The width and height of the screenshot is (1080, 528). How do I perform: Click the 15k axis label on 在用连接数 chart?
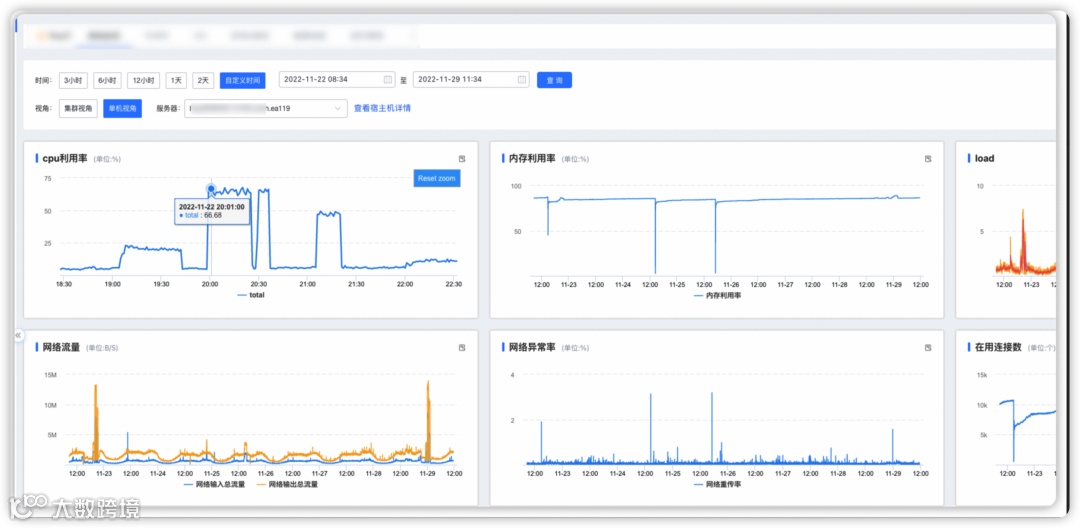983,375
